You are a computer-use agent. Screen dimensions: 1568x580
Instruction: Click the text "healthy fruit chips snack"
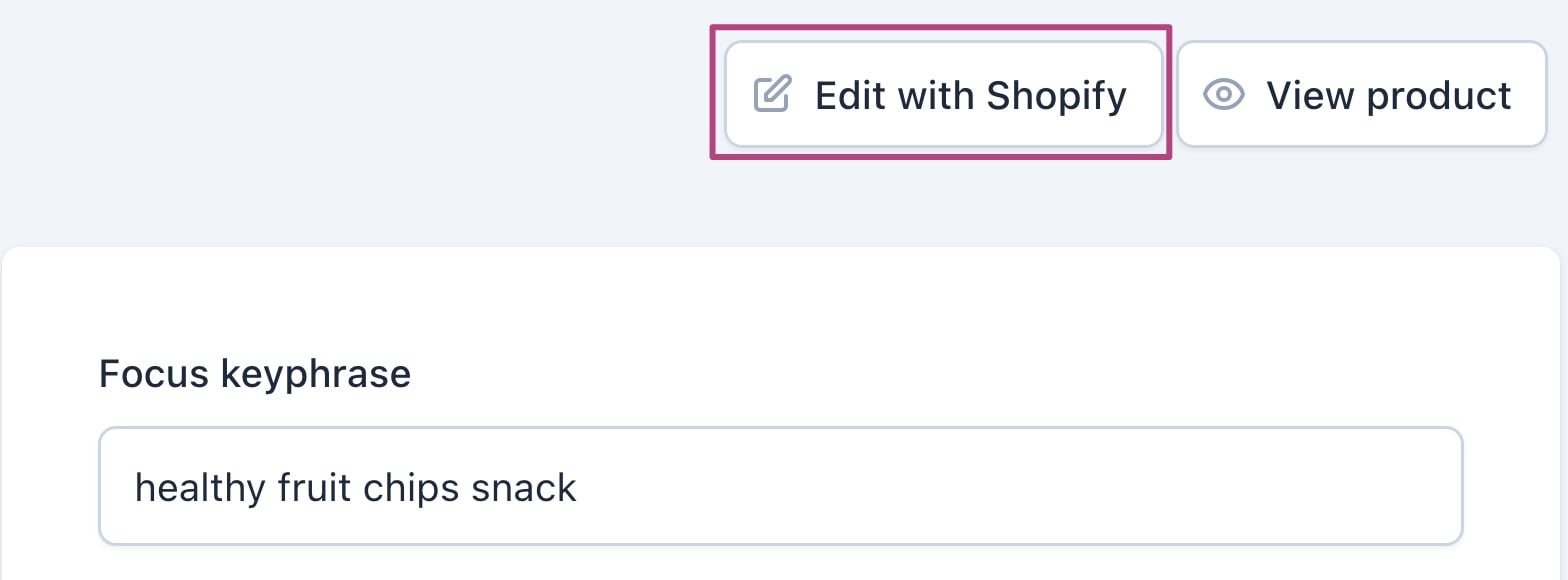coord(356,488)
